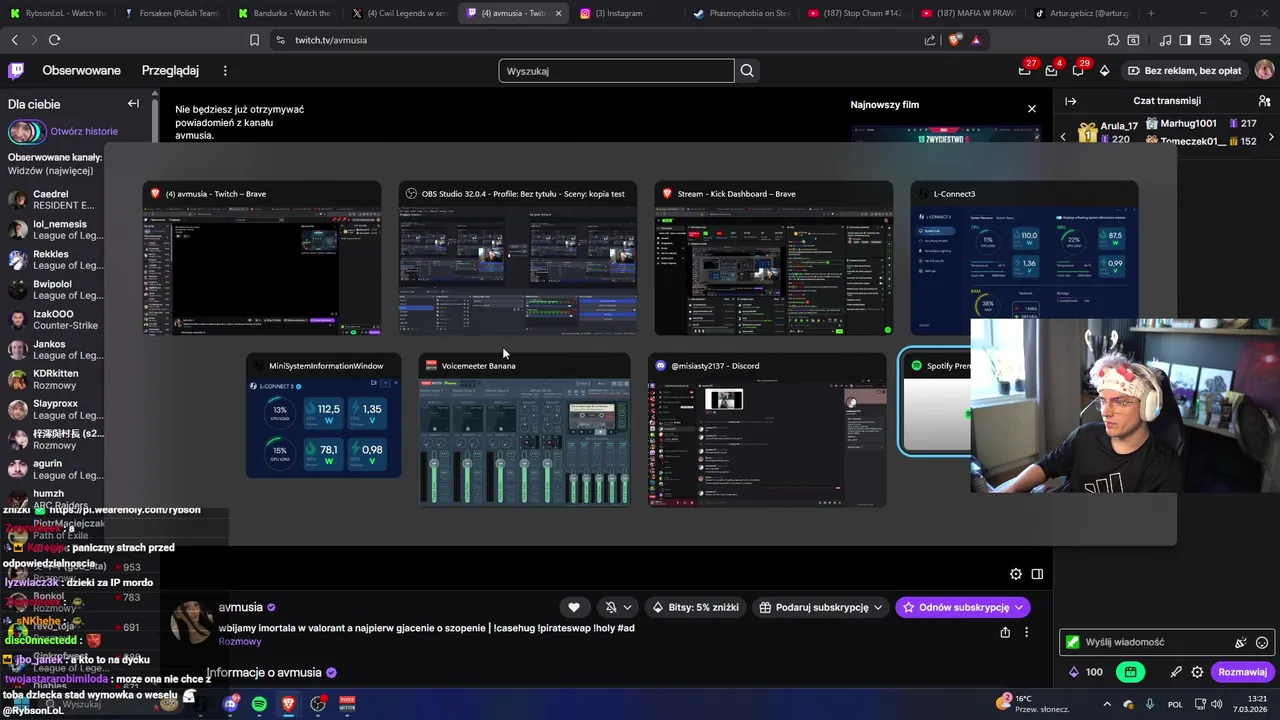Open Twitch inbox notifications with 4 badge
This screenshot has width=1280, height=720.
point(1051,71)
